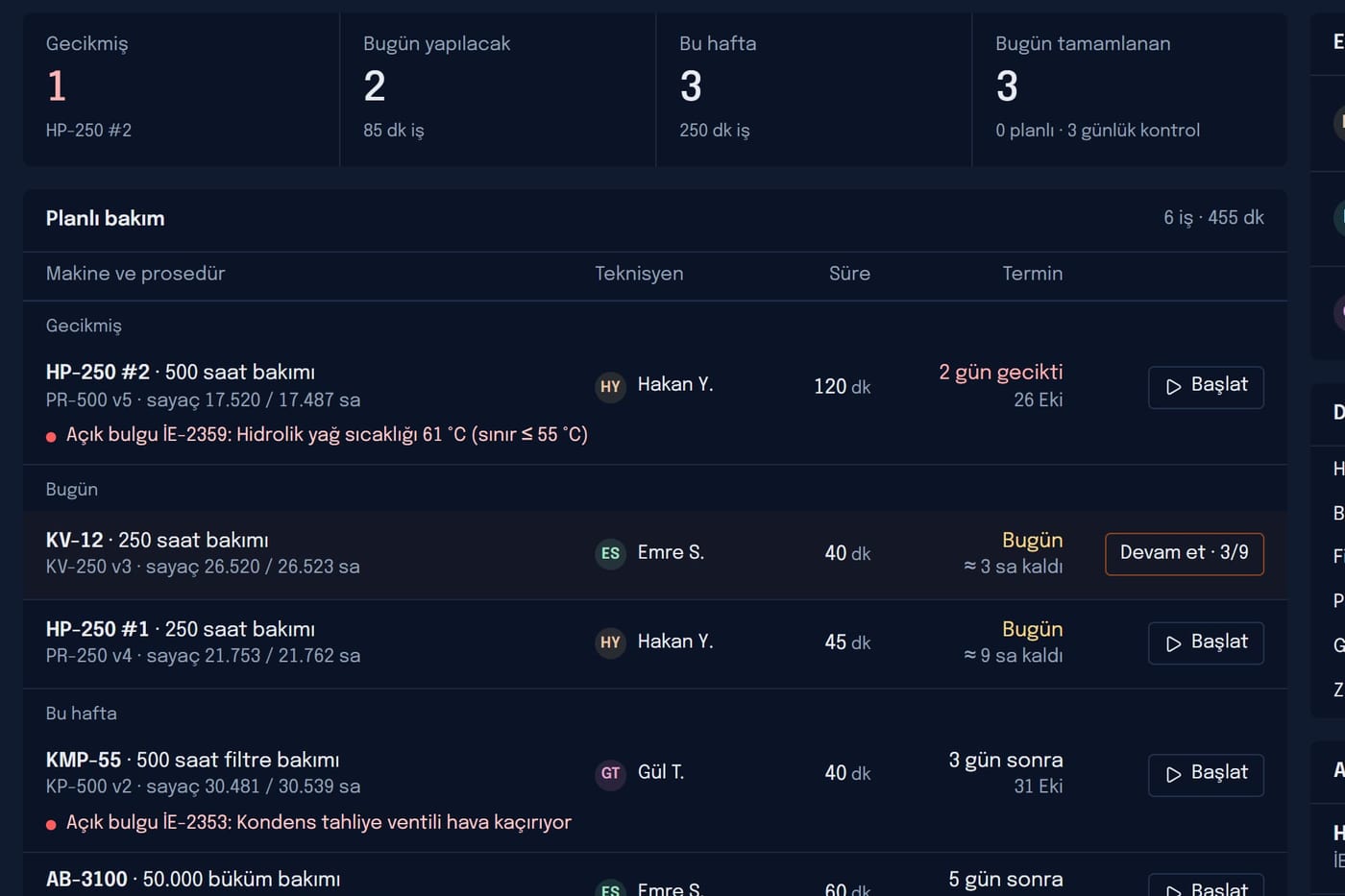
Task: Open the open finding İE-2353 Kondens tahliye ventili link
Action: point(318,822)
